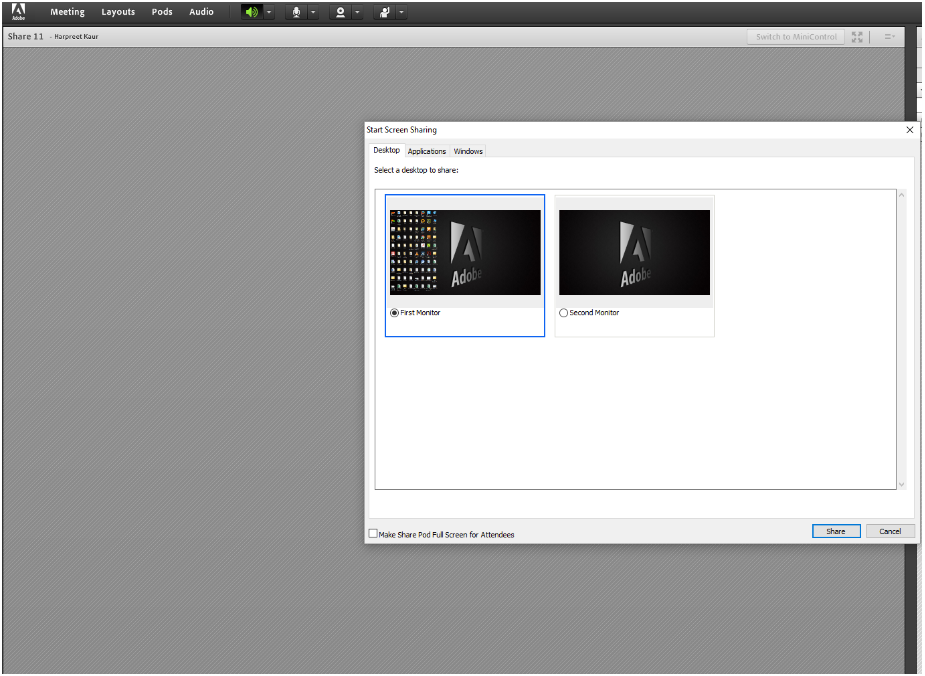The width and height of the screenshot is (925, 676).
Task: Open the Pods menu
Action: coord(161,12)
